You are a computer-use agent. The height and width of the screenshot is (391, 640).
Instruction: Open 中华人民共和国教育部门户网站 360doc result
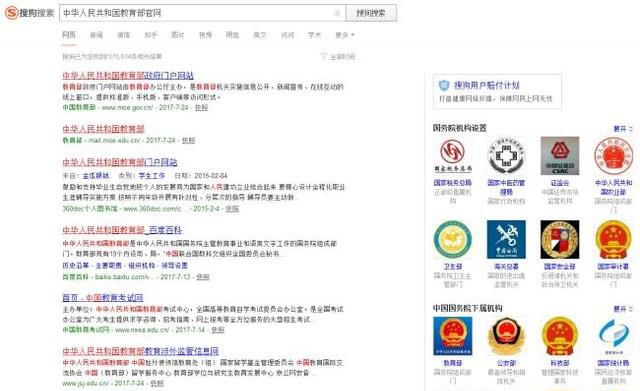120,162
